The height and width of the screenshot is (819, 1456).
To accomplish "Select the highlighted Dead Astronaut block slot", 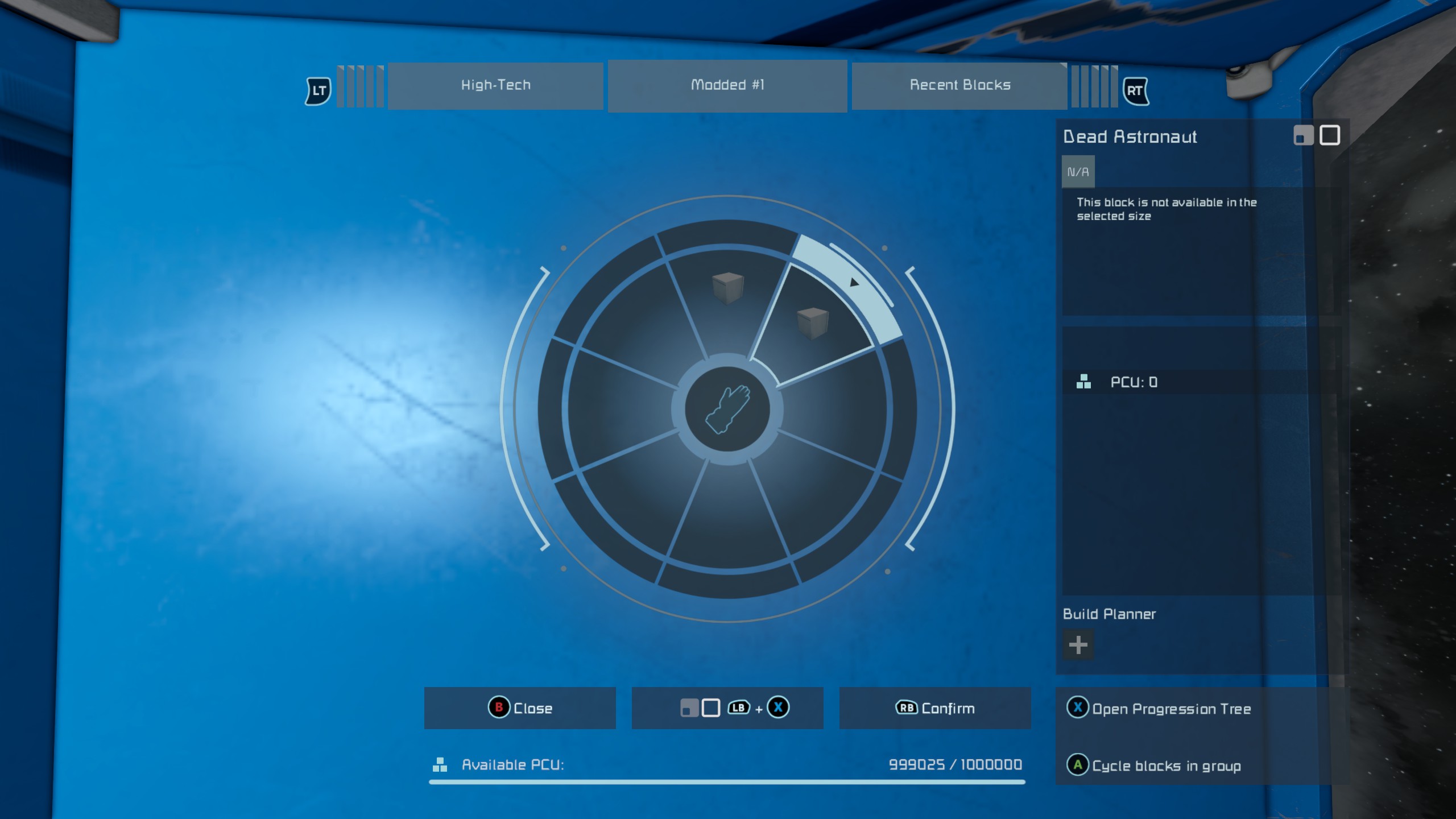I will (x=813, y=322).
